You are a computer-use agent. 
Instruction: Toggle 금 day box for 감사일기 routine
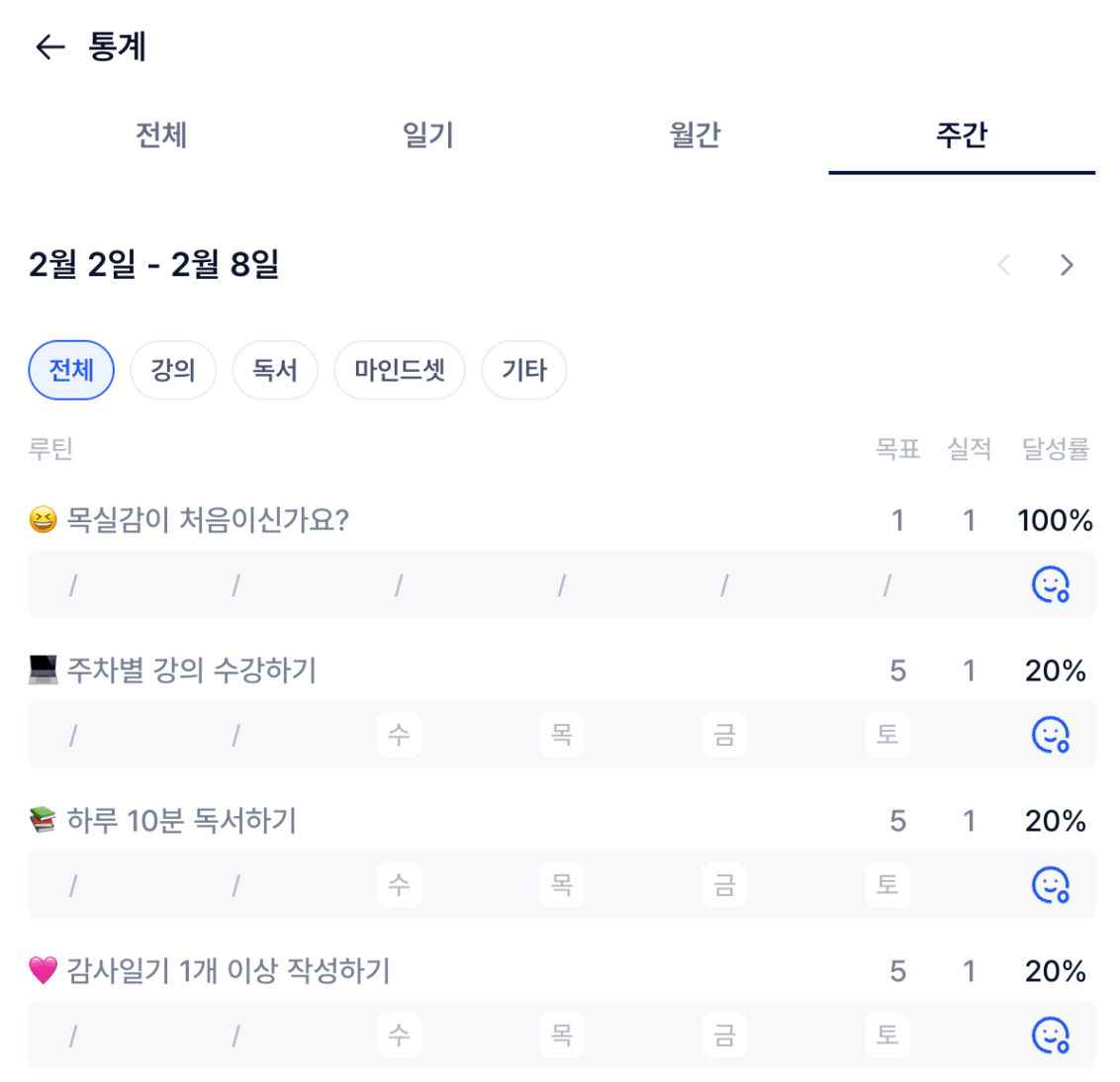[724, 1036]
